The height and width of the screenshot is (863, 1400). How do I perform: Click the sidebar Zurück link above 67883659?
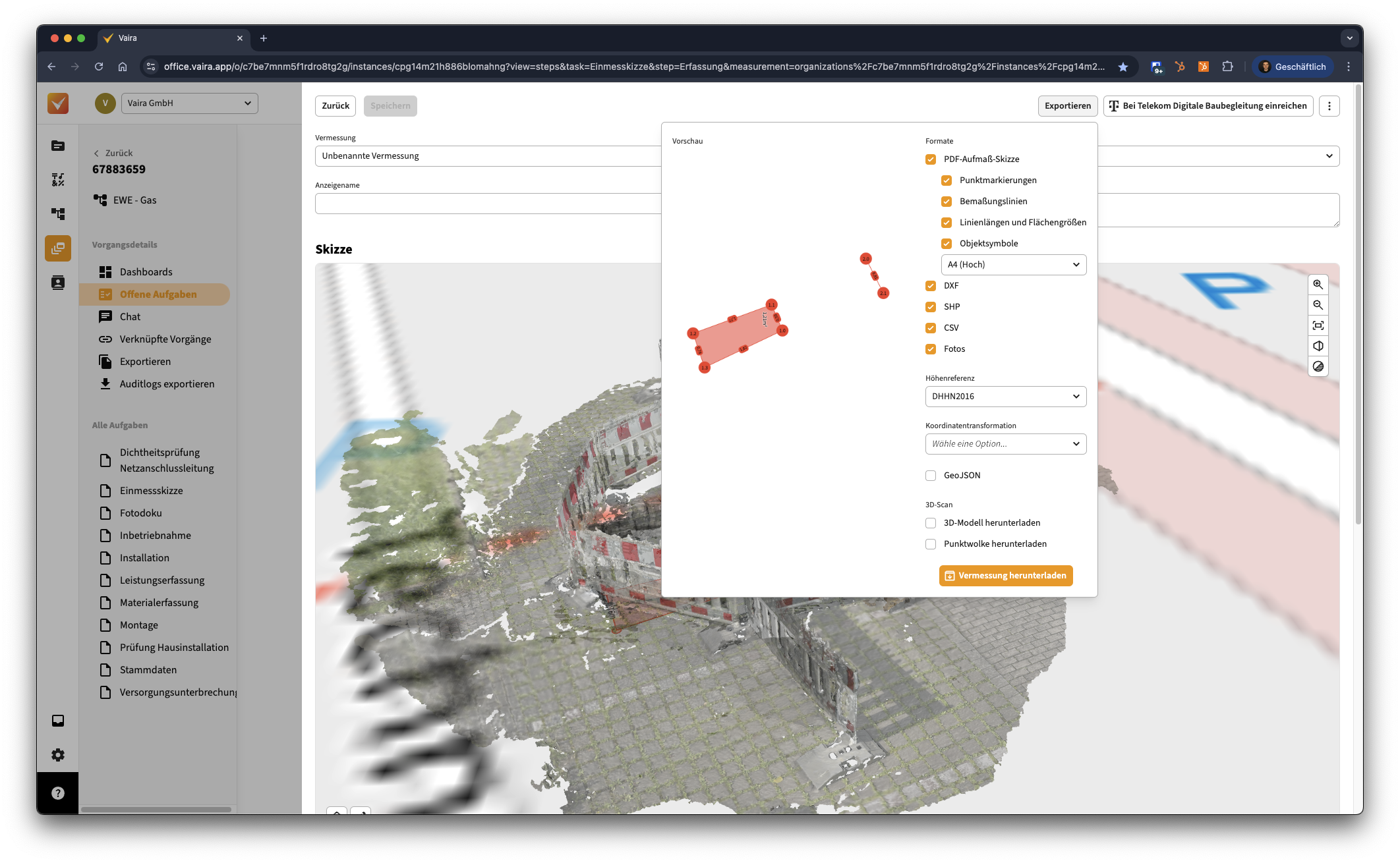click(x=113, y=153)
